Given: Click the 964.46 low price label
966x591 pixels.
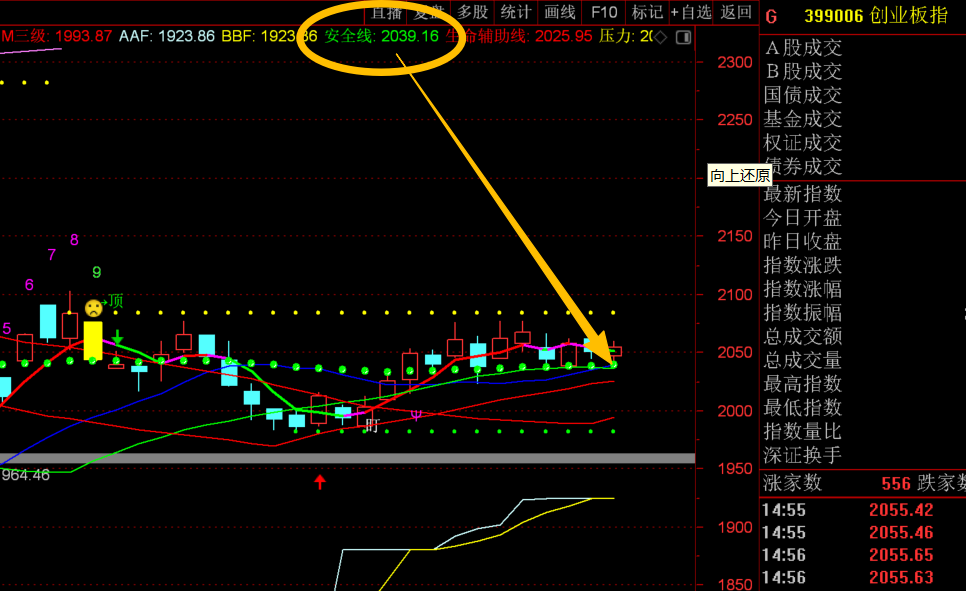Looking at the screenshot, I should click(25, 475).
